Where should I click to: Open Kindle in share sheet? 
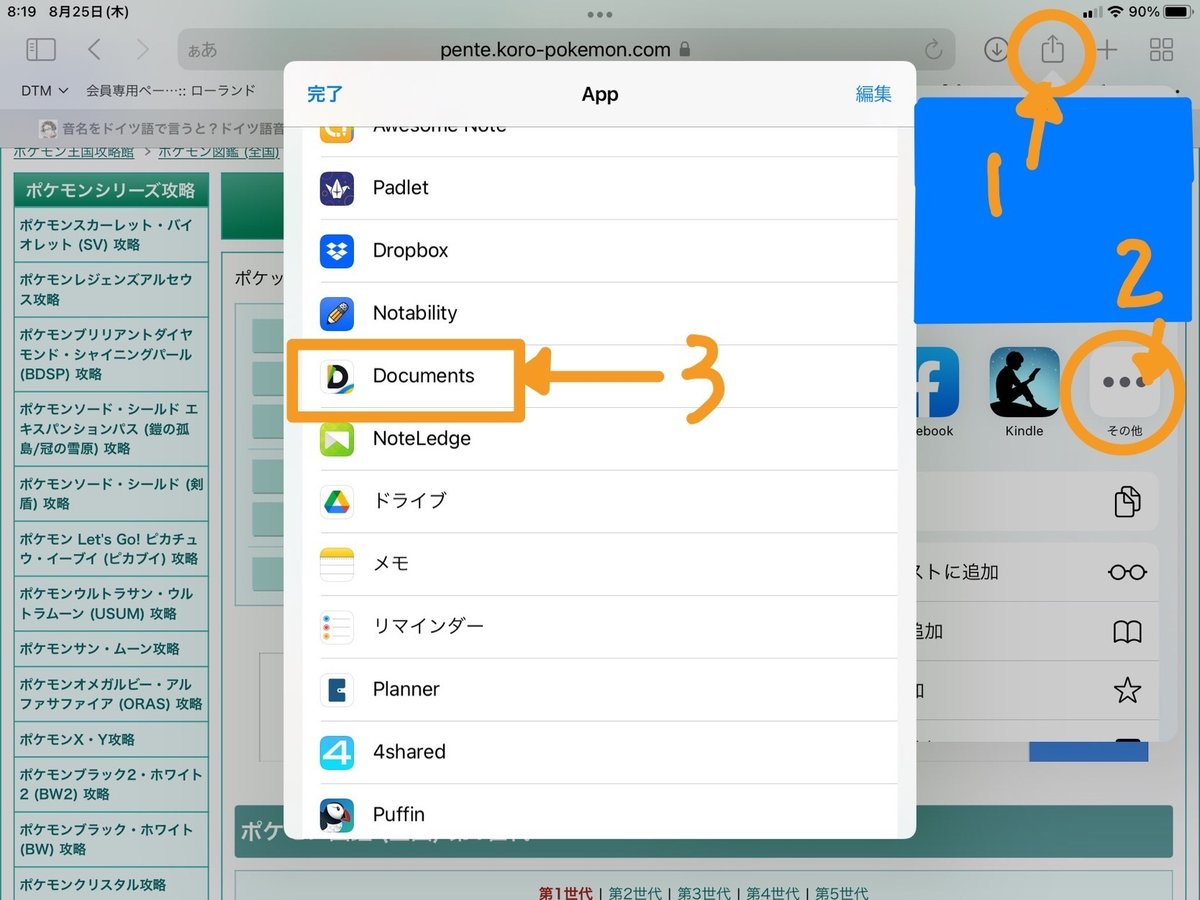click(1024, 392)
